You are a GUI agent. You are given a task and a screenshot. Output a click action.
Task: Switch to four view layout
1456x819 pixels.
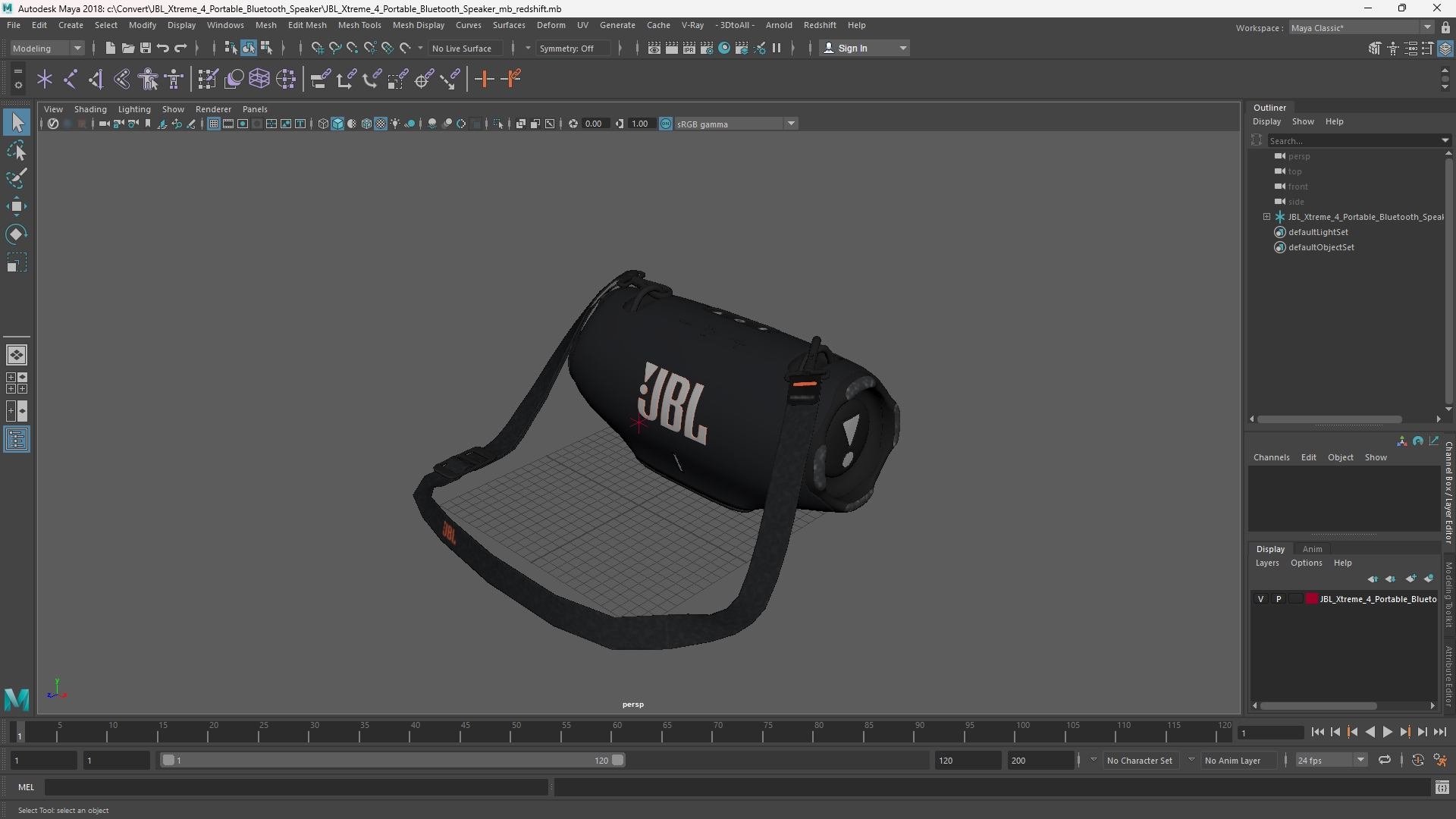(17, 383)
